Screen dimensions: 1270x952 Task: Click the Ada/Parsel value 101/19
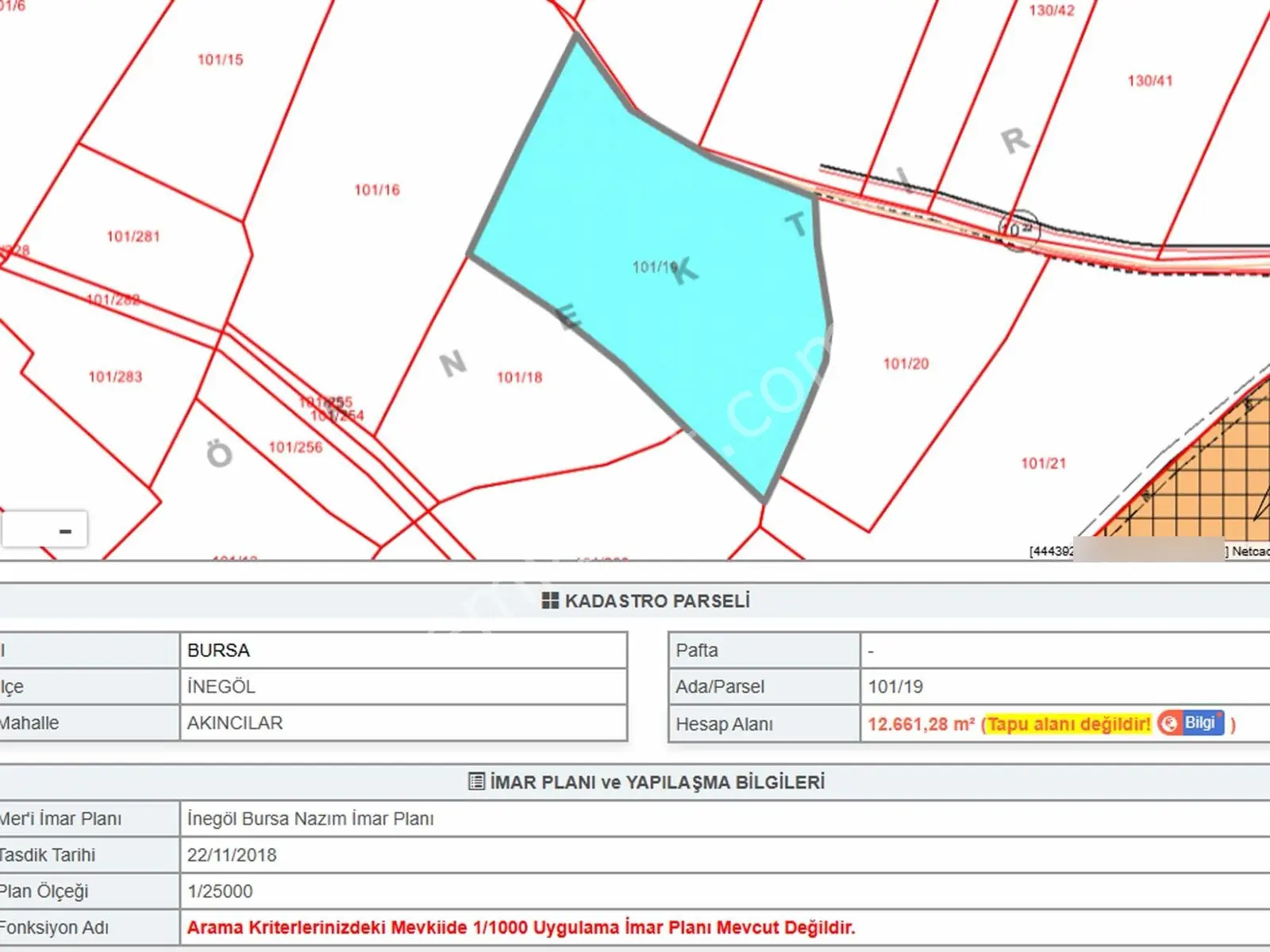895,687
